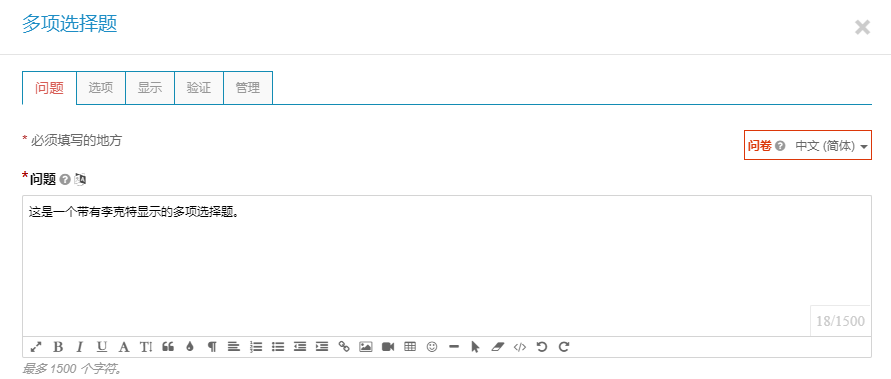Screen dimensions: 891x379
Task: Insert an image
Action: click(366, 347)
